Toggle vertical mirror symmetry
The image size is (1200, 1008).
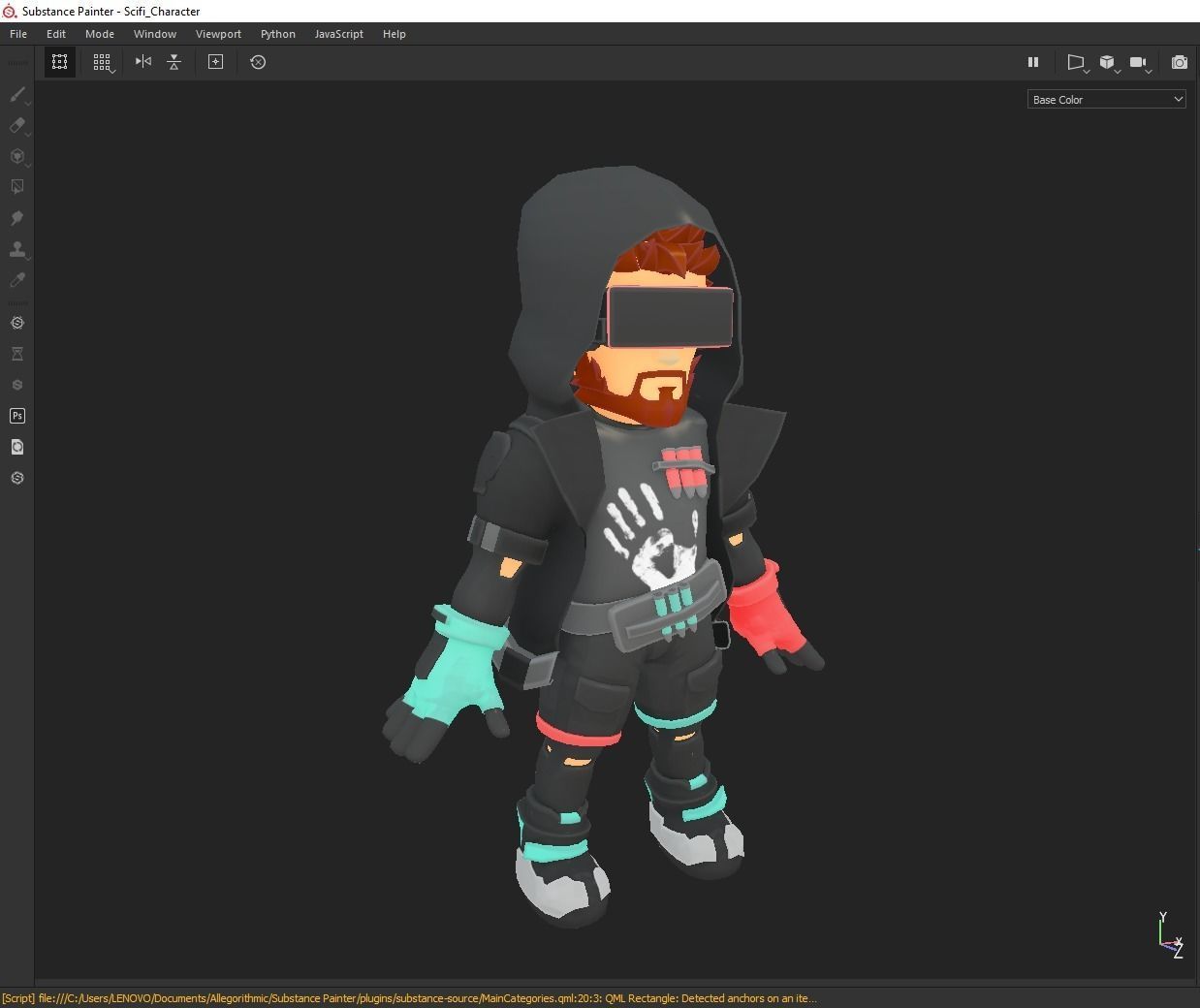(x=174, y=62)
